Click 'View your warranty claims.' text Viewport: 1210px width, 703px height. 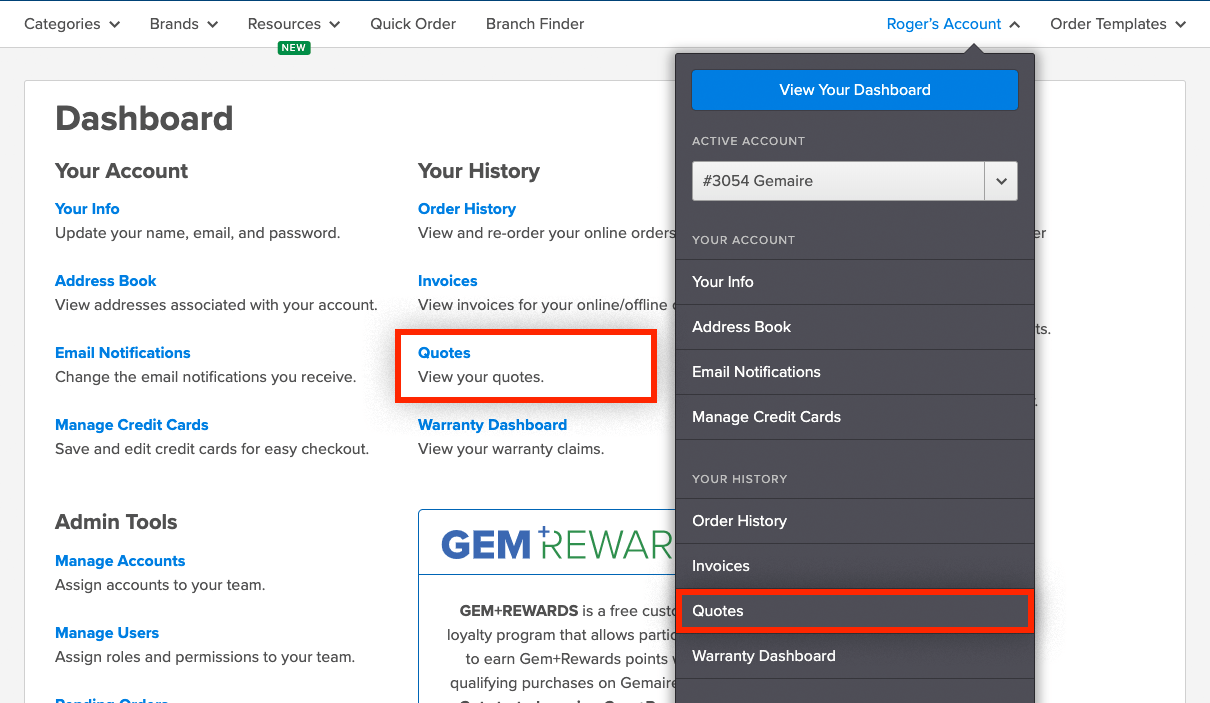coord(511,449)
